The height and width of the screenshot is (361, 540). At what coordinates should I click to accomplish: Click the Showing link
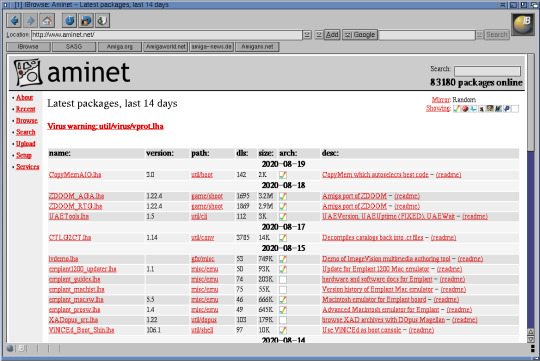pyautogui.click(x=438, y=109)
